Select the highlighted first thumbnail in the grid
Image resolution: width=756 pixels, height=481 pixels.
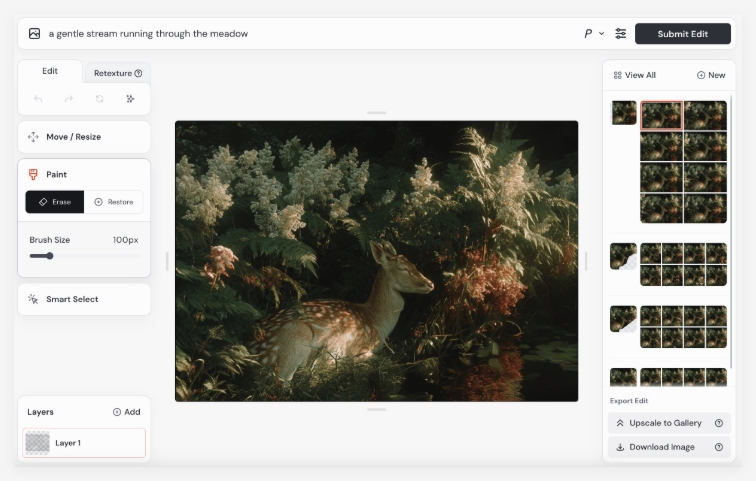click(x=661, y=115)
